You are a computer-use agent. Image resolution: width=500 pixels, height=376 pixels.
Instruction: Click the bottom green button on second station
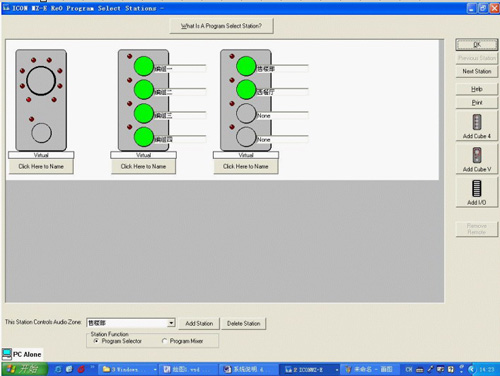pyautogui.click(x=144, y=137)
